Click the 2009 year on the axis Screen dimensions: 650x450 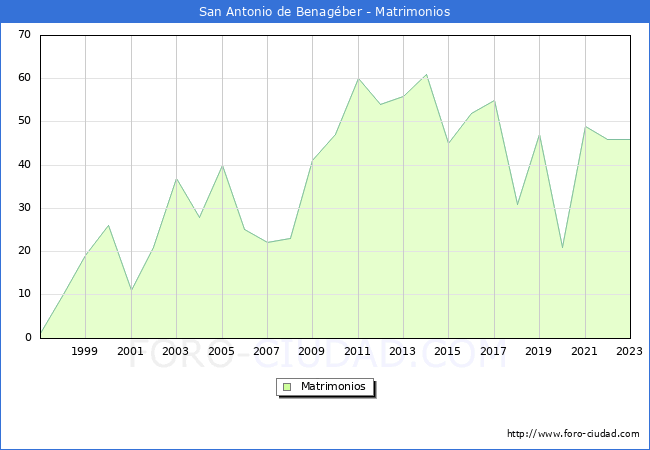pos(313,351)
